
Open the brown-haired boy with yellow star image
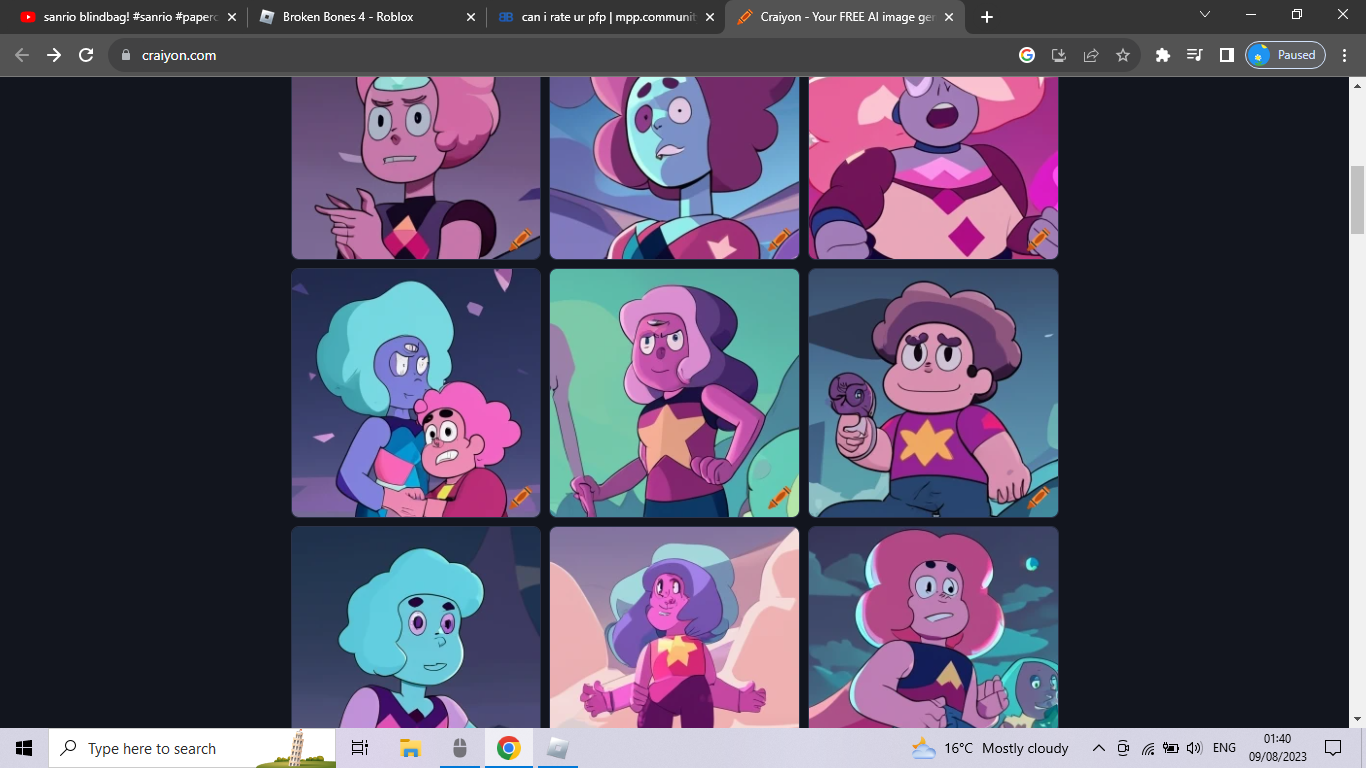pos(933,393)
